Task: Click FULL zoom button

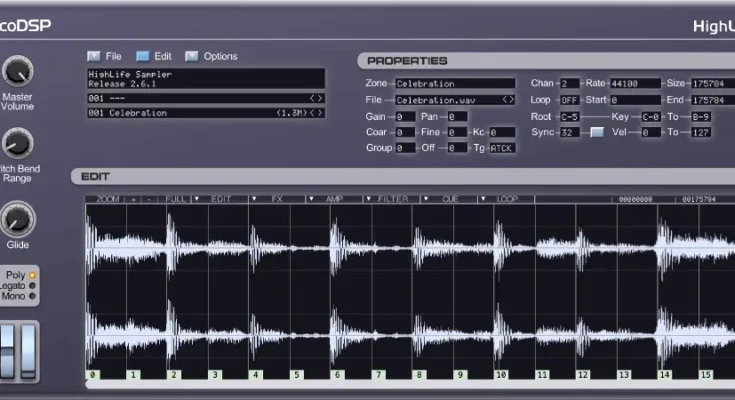Action: (x=177, y=199)
